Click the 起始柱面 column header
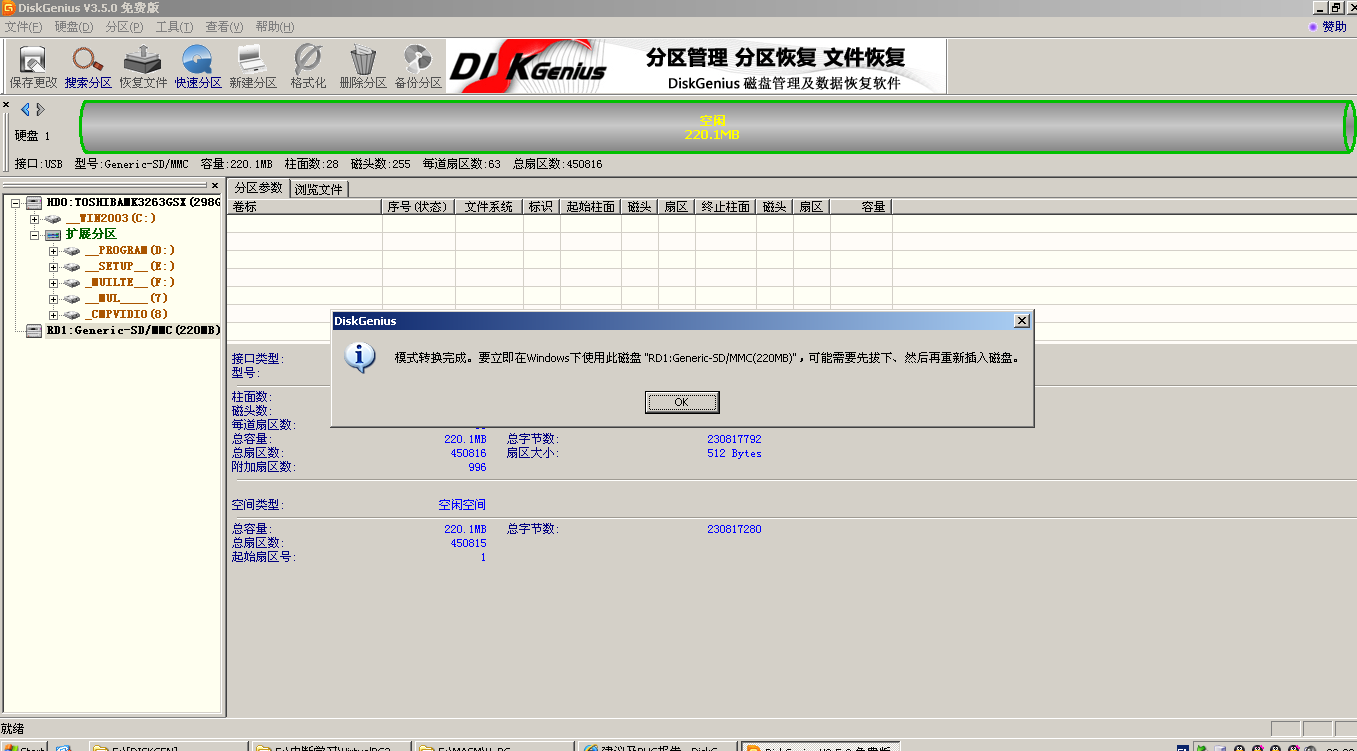This screenshot has height=751, width=1357. 591,207
